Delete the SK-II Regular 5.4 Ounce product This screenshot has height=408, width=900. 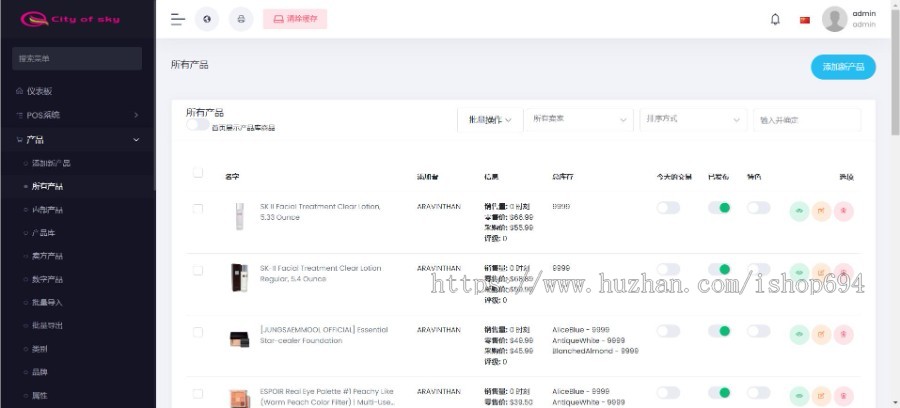pyautogui.click(x=844, y=273)
